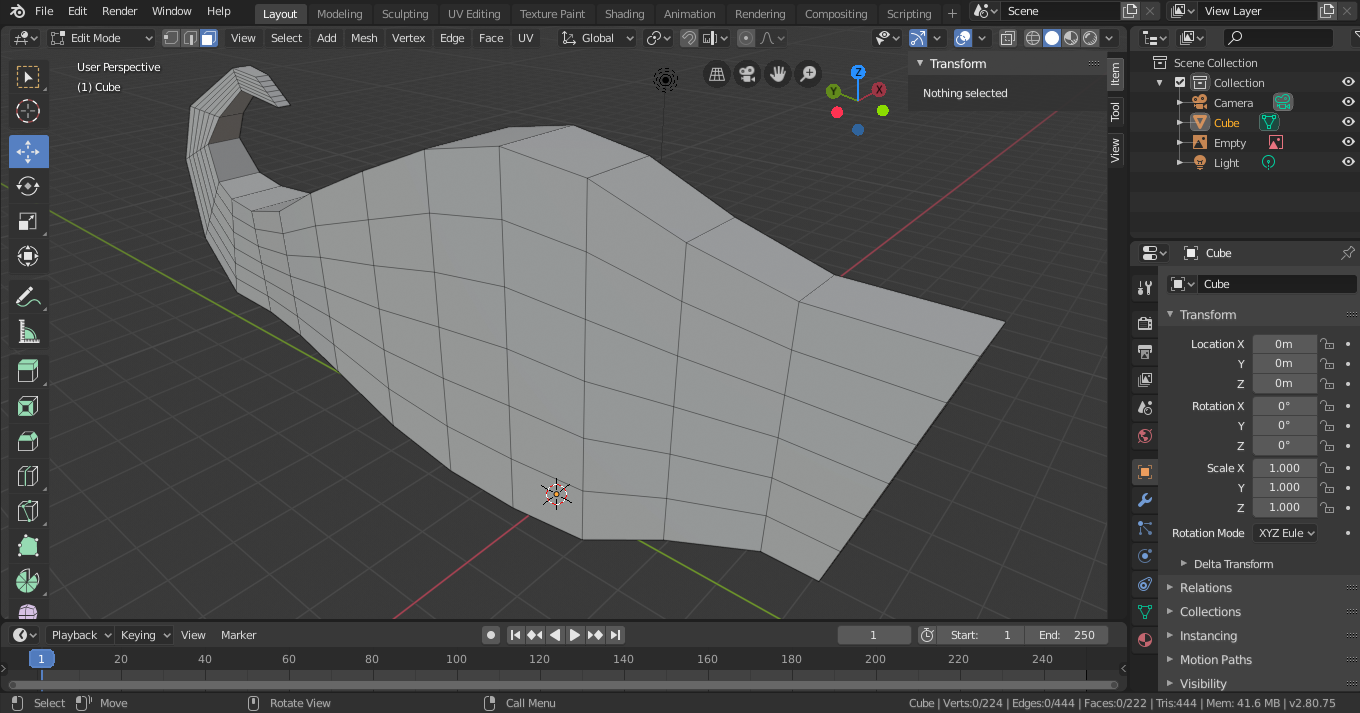Open the Mesh menu
The width and height of the screenshot is (1360, 713).
pos(364,38)
